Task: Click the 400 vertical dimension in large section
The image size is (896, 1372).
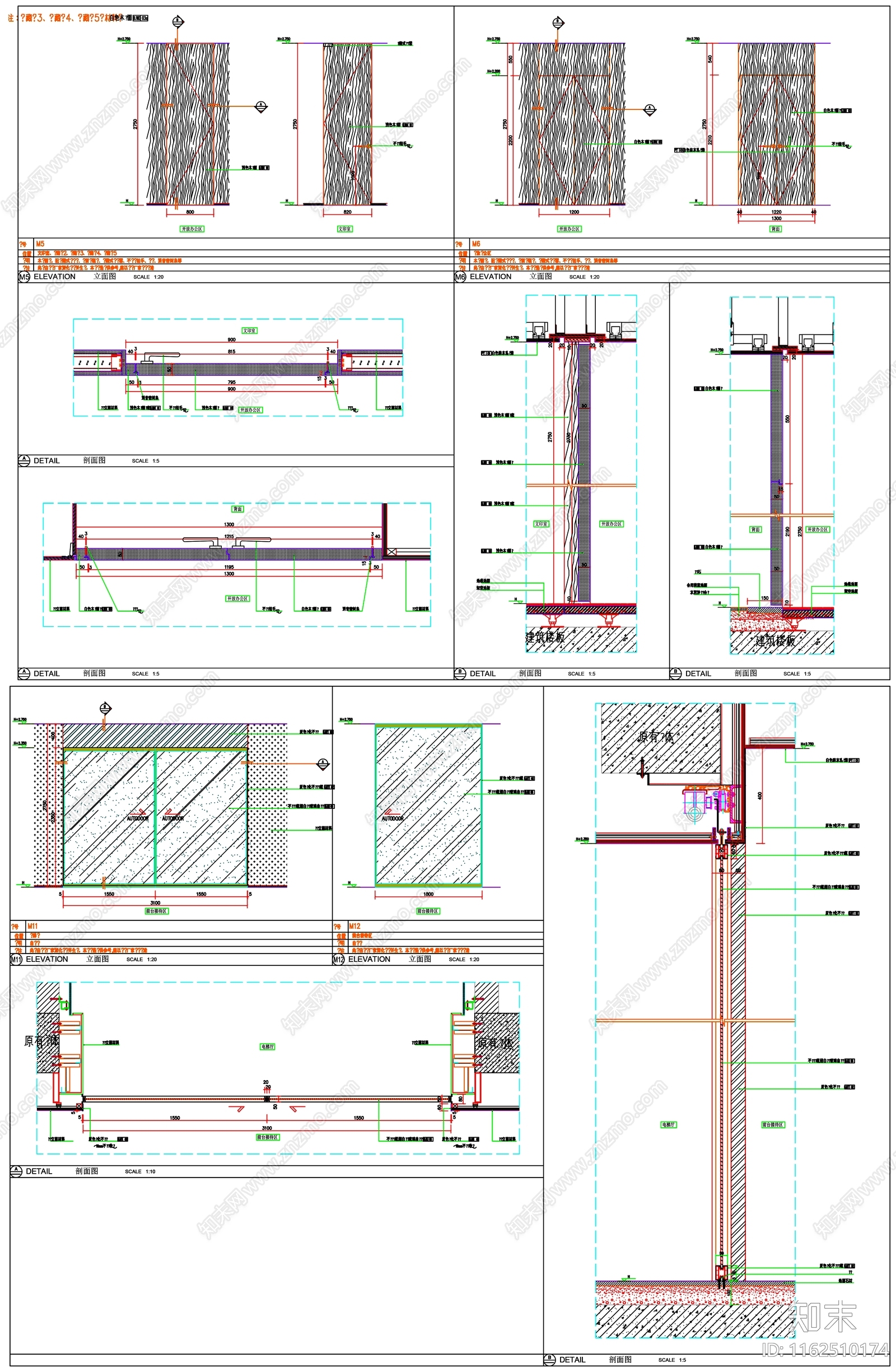Action: [x=760, y=796]
